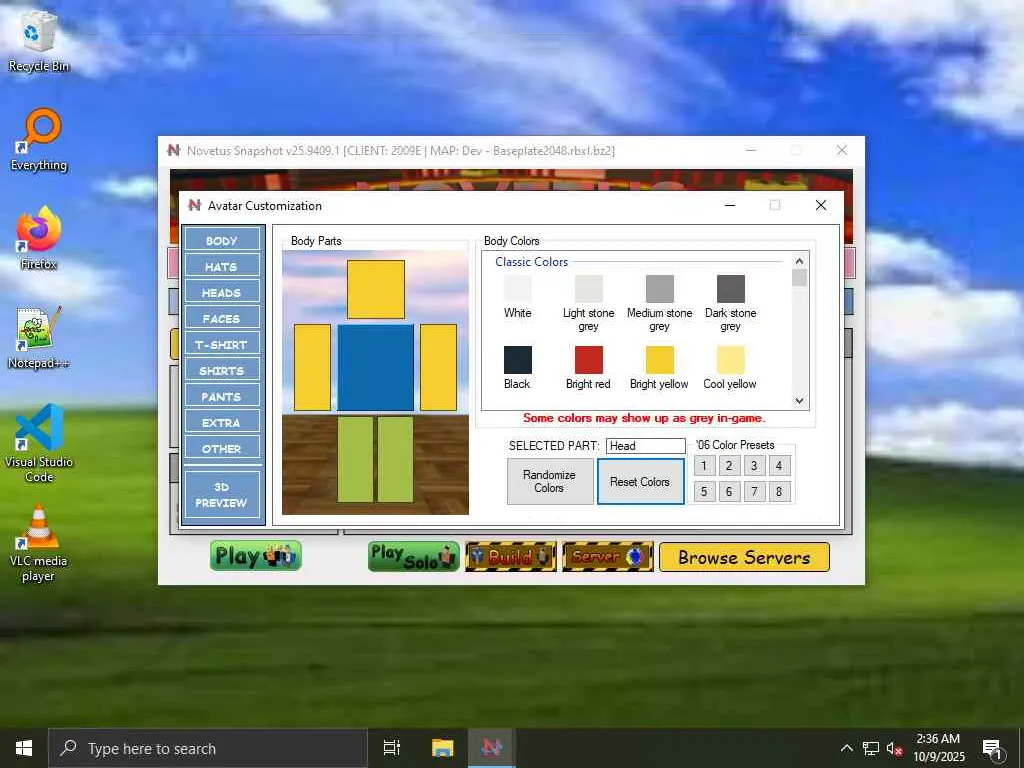
Task: Apply '06 color preset 2
Action: pos(729,466)
